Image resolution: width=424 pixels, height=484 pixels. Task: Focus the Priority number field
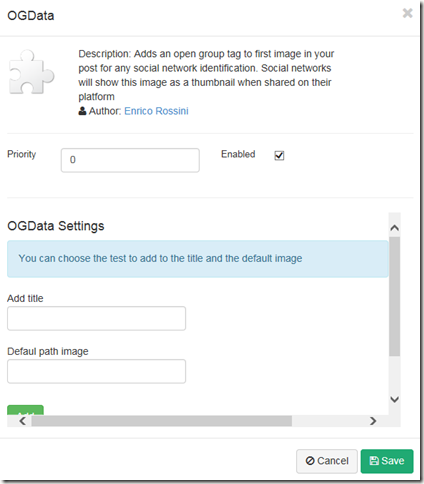point(130,160)
